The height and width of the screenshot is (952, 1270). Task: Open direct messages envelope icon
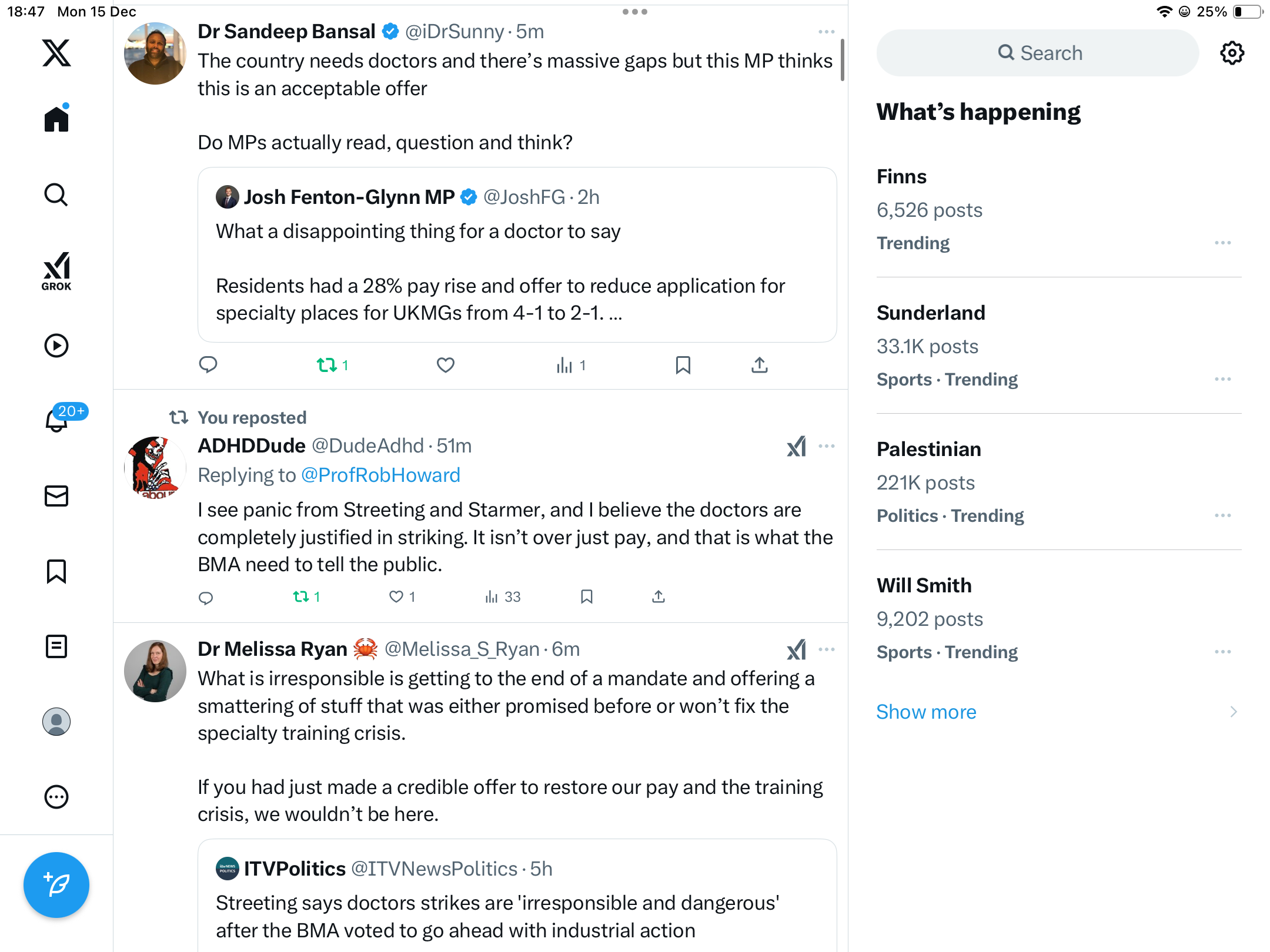click(56, 496)
